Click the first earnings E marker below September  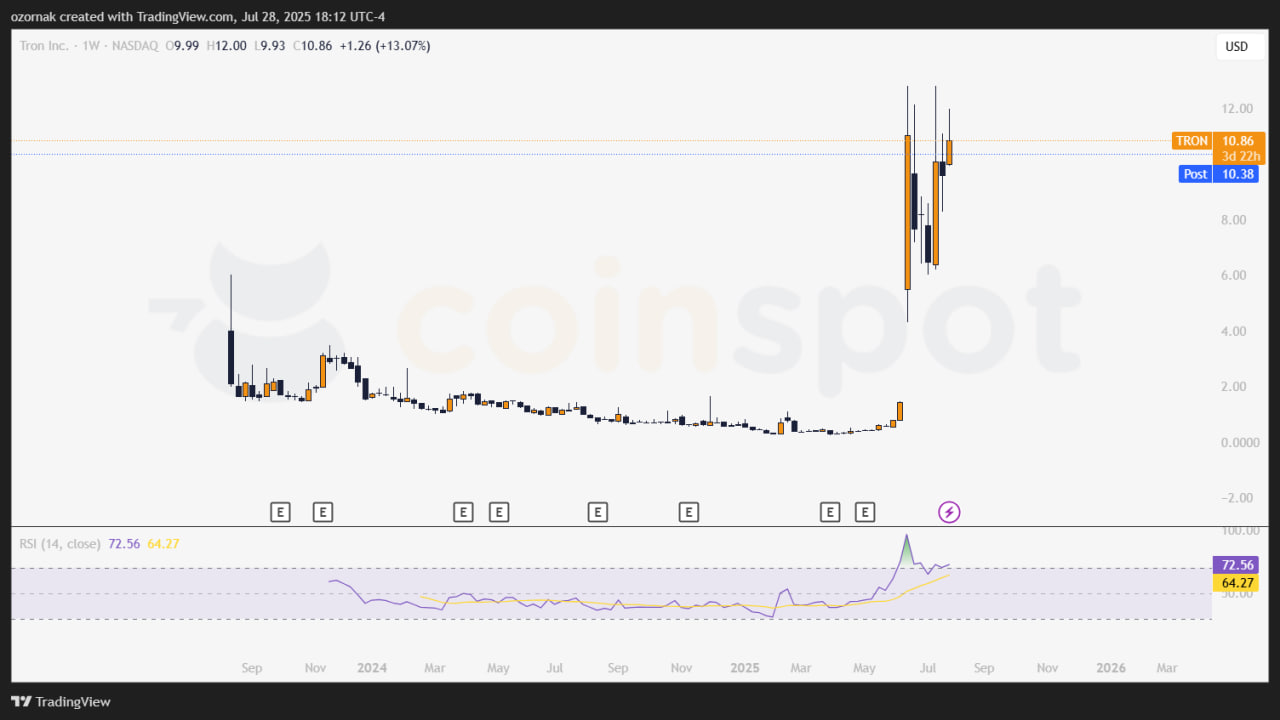point(280,511)
